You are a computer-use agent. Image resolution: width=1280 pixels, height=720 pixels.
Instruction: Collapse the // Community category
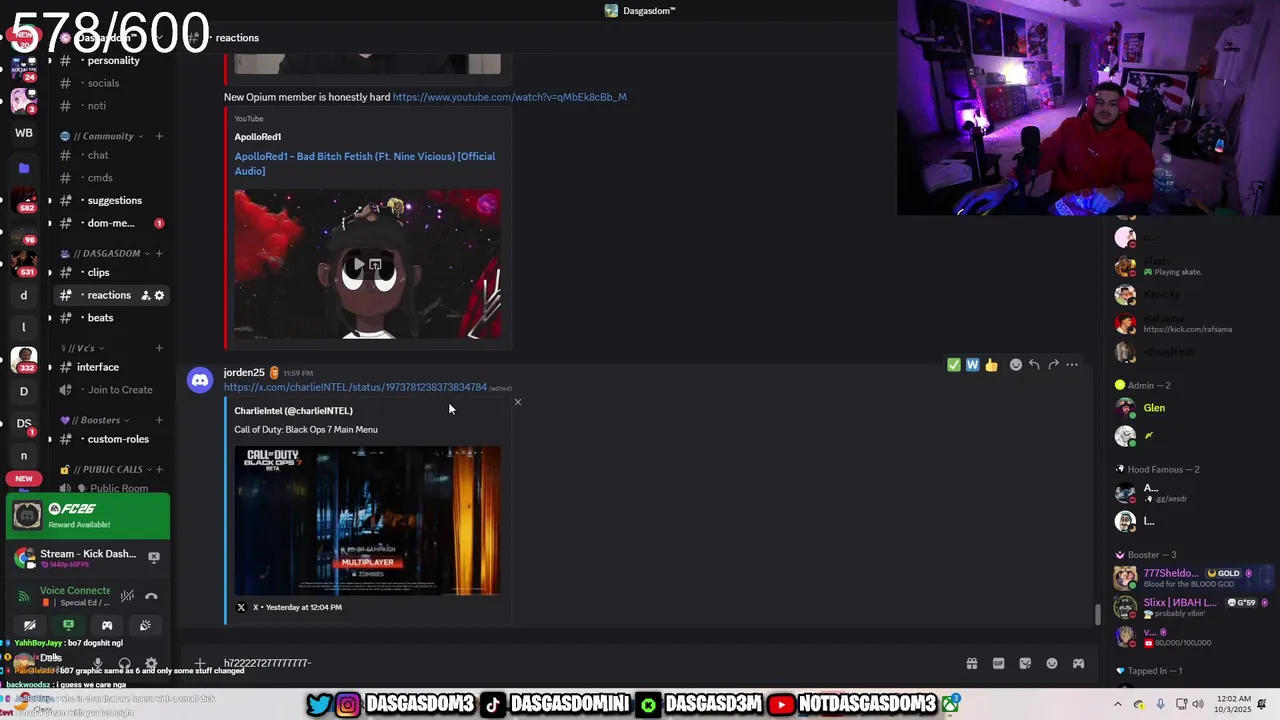[102, 136]
